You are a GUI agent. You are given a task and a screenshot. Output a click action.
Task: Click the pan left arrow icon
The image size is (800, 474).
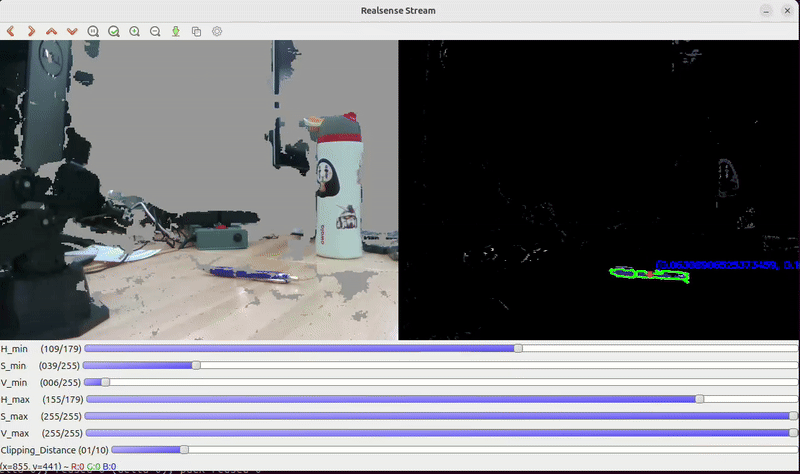pyautogui.click(x=11, y=31)
